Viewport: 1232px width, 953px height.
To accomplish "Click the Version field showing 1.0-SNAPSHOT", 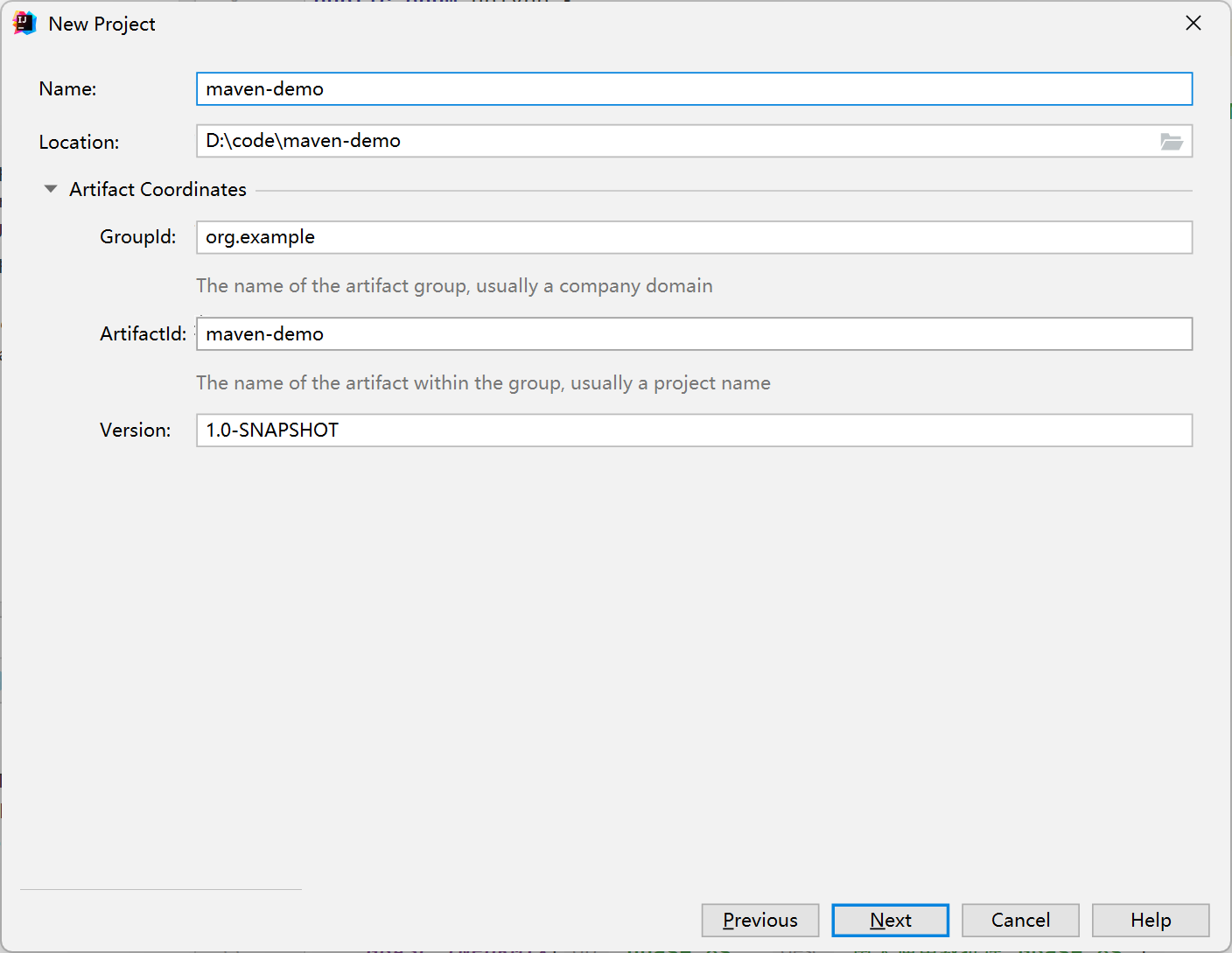I will tap(694, 431).
